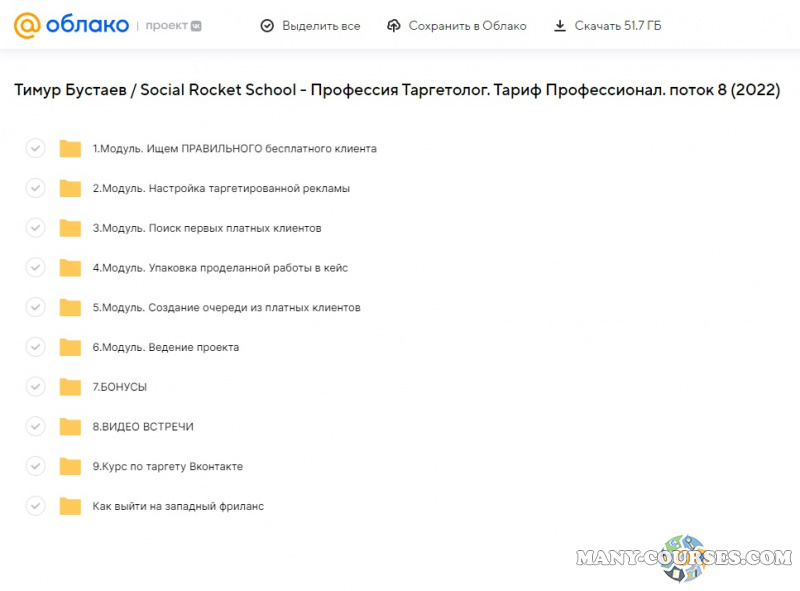Open folder icon for 6.Модуль. Ведение проекта
This screenshot has width=800, height=591.
coord(70,347)
